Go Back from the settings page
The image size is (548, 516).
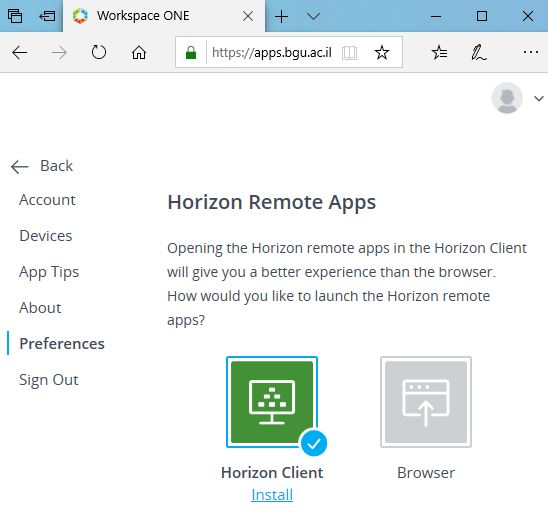[x=42, y=166]
